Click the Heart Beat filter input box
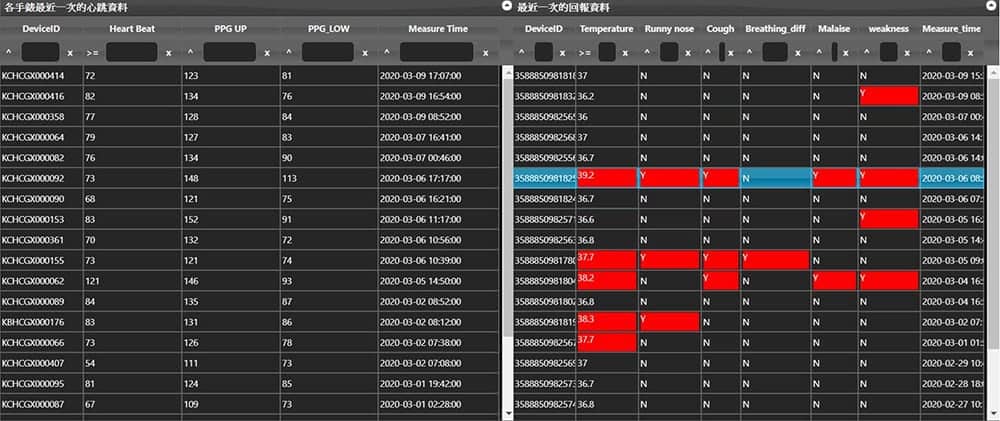 132,52
